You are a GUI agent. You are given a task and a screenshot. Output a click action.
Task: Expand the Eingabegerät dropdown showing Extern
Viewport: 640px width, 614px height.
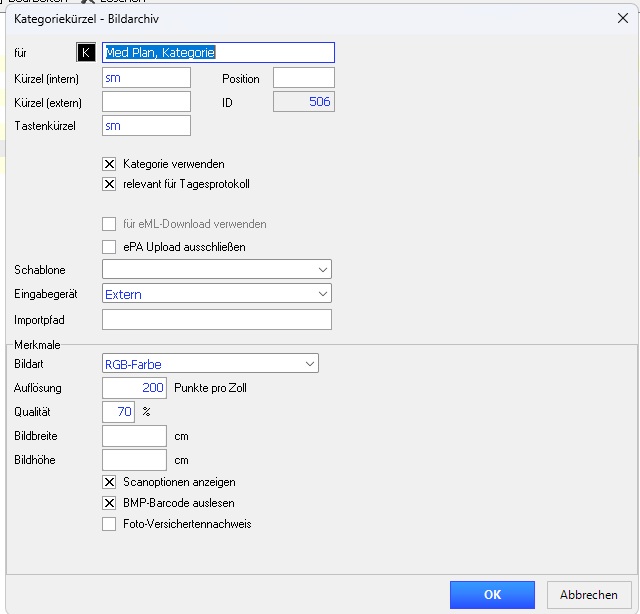[x=217, y=294]
